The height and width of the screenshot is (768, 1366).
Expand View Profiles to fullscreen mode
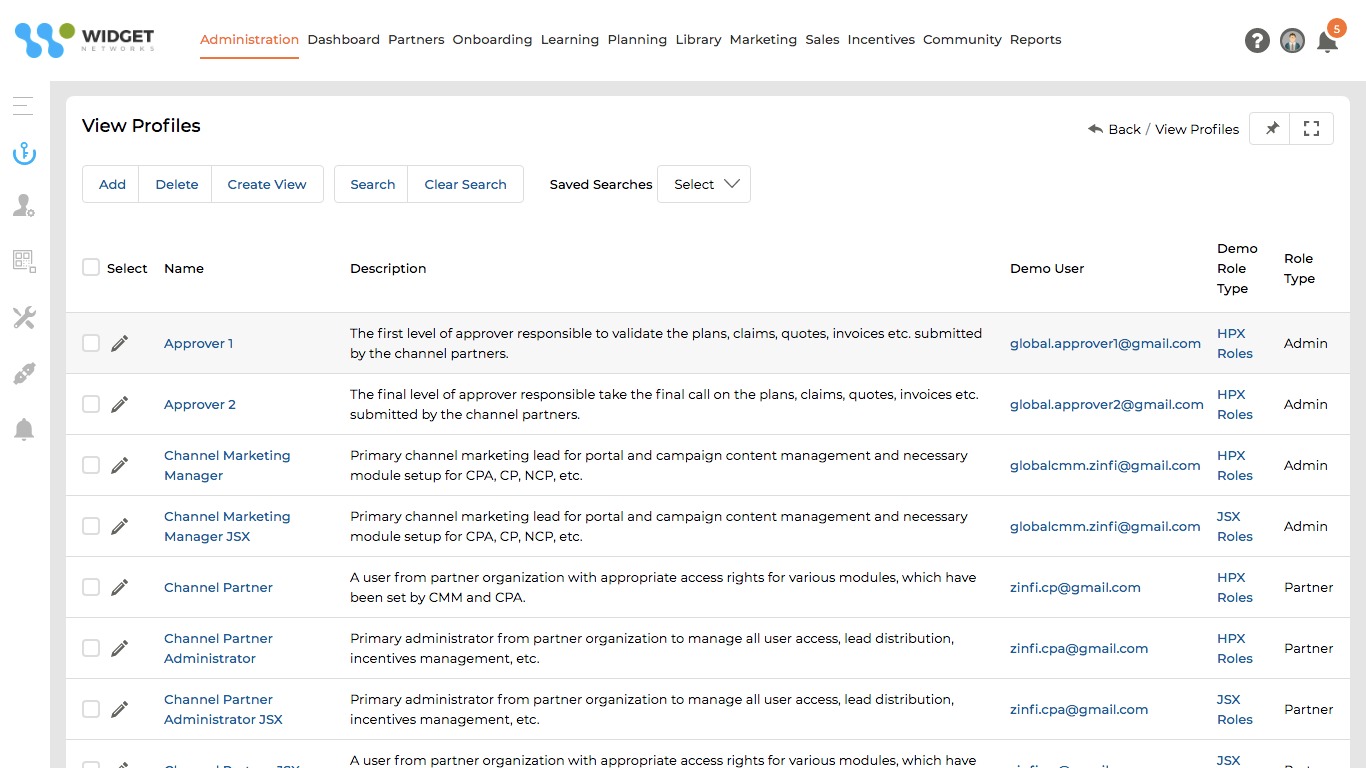tap(1311, 128)
